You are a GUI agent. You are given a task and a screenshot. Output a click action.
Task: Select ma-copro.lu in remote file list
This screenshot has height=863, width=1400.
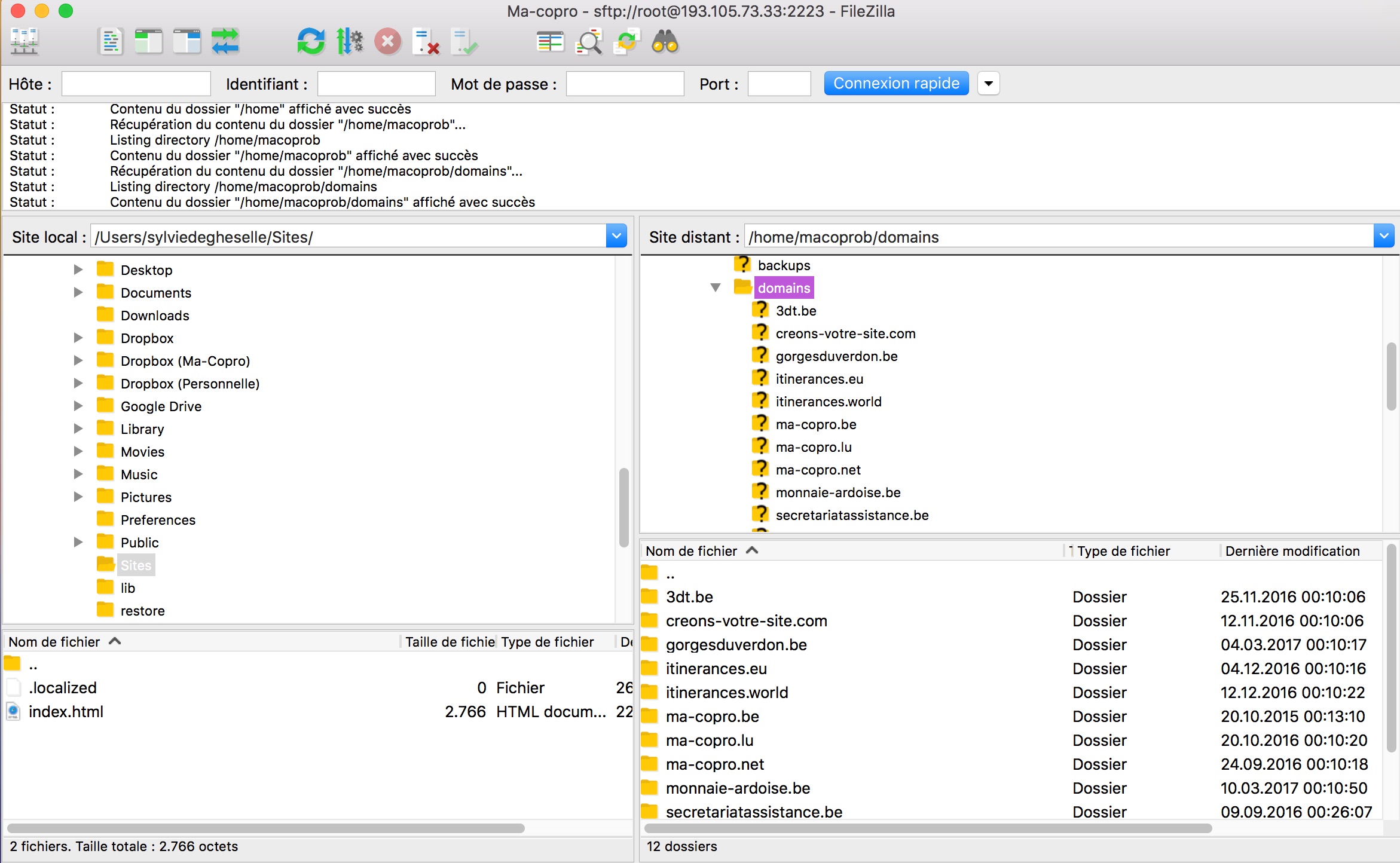pyautogui.click(x=1011, y=740)
